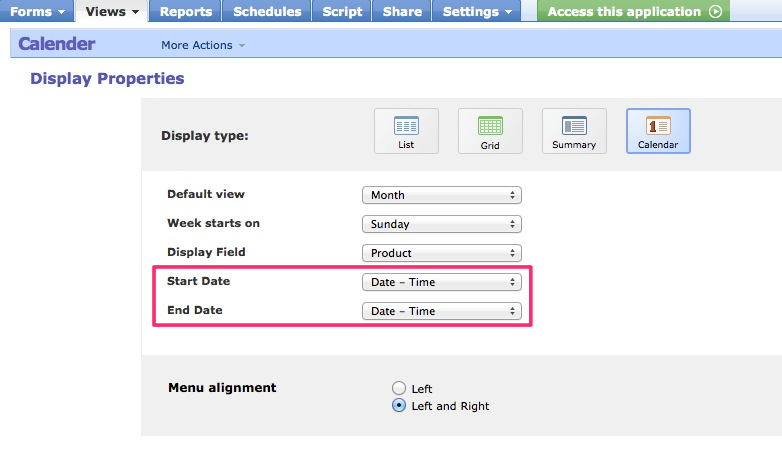The height and width of the screenshot is (454, 782).
Task: Open the Forms tab menu
Action: pyautogui.click(x=38, y=12)
